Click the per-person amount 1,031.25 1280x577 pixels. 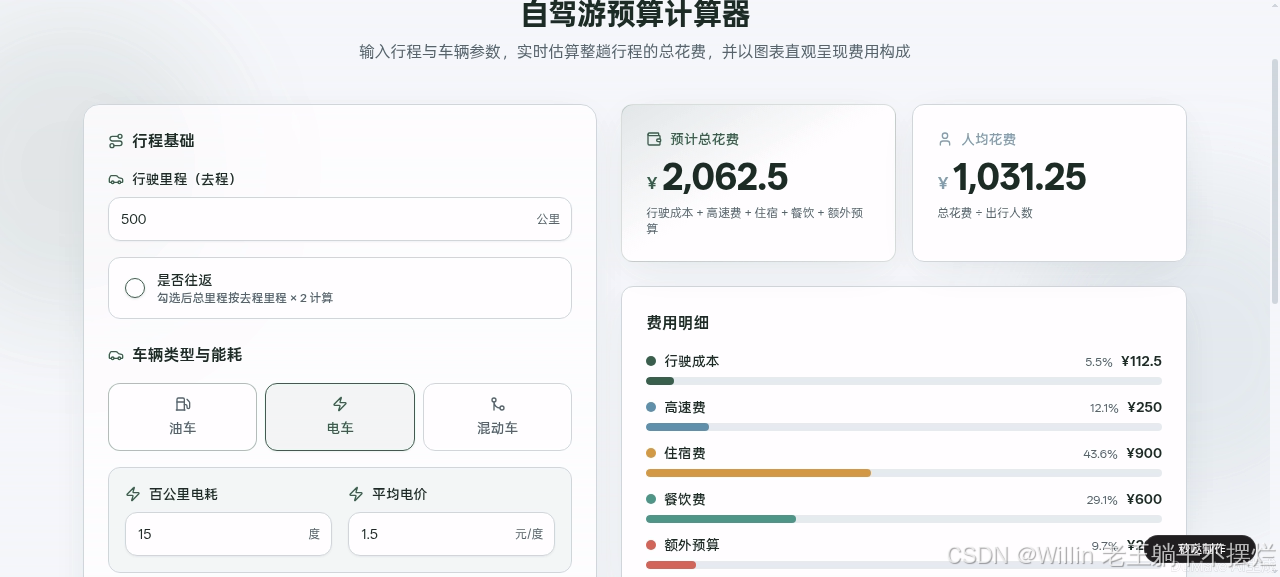(1019, 177)
